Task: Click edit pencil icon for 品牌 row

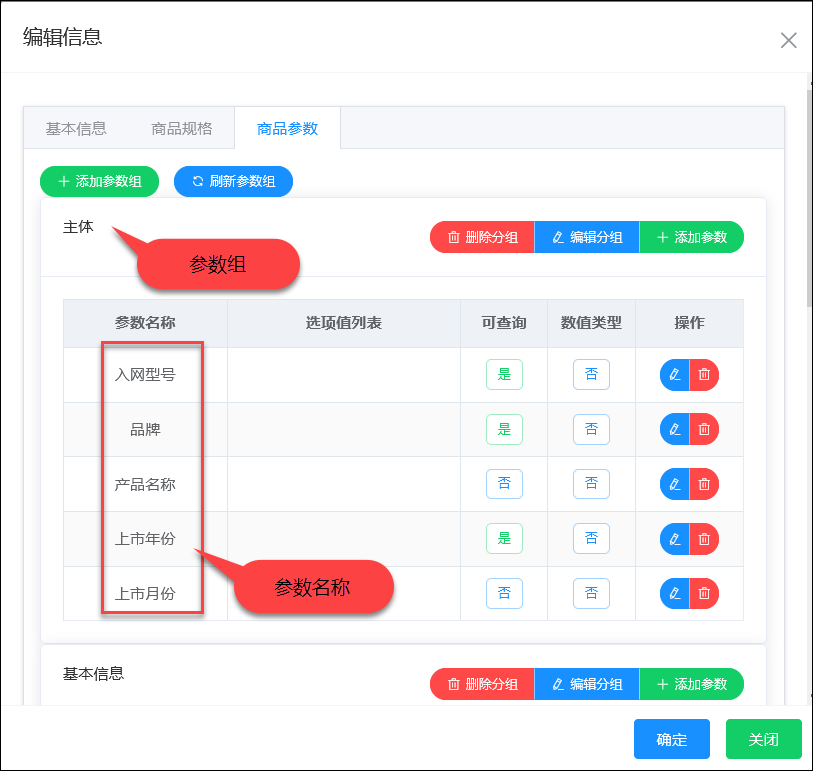Action: pos(675,429)
